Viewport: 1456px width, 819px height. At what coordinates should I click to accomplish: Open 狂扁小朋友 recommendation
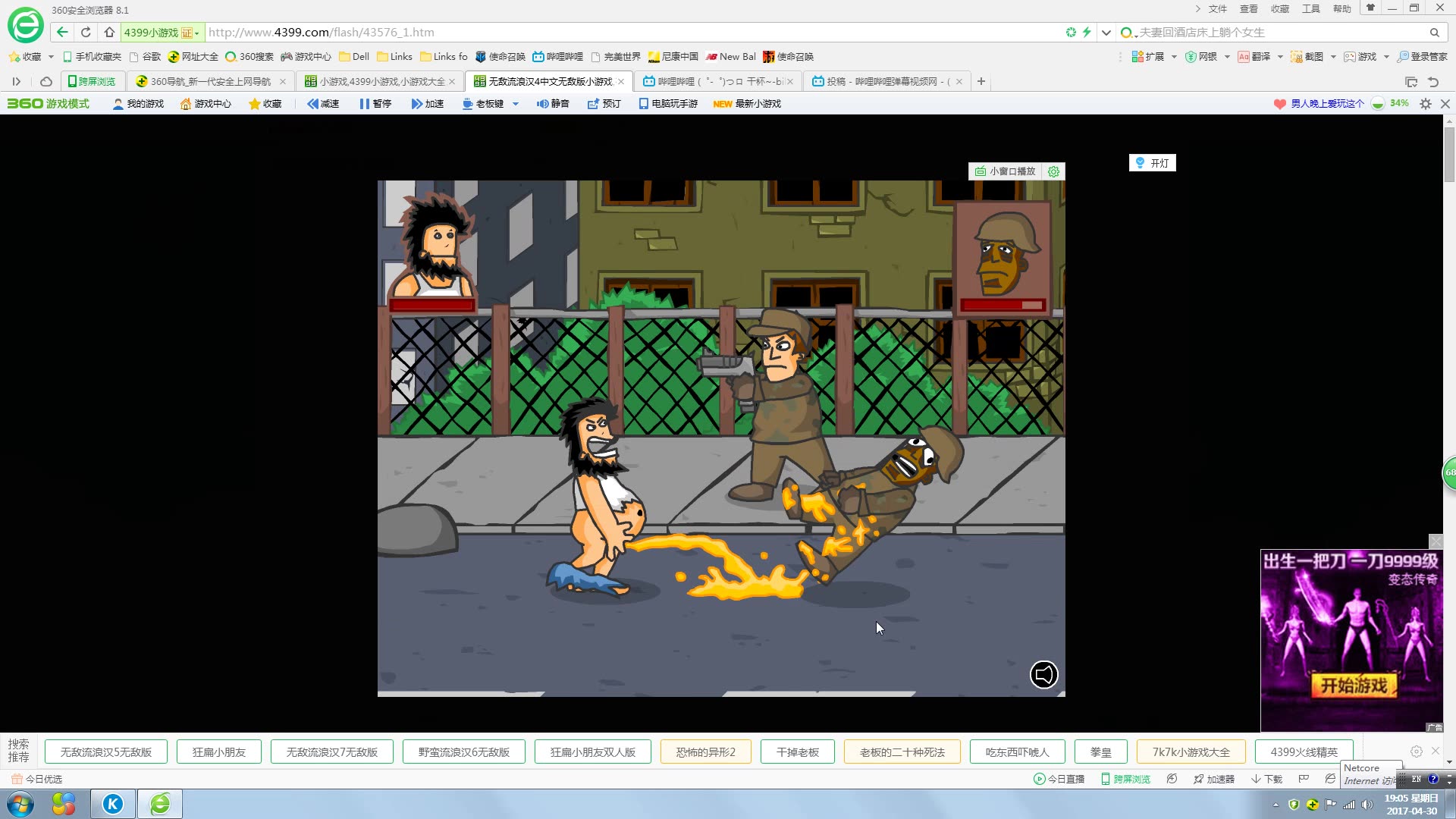(219, 752)
